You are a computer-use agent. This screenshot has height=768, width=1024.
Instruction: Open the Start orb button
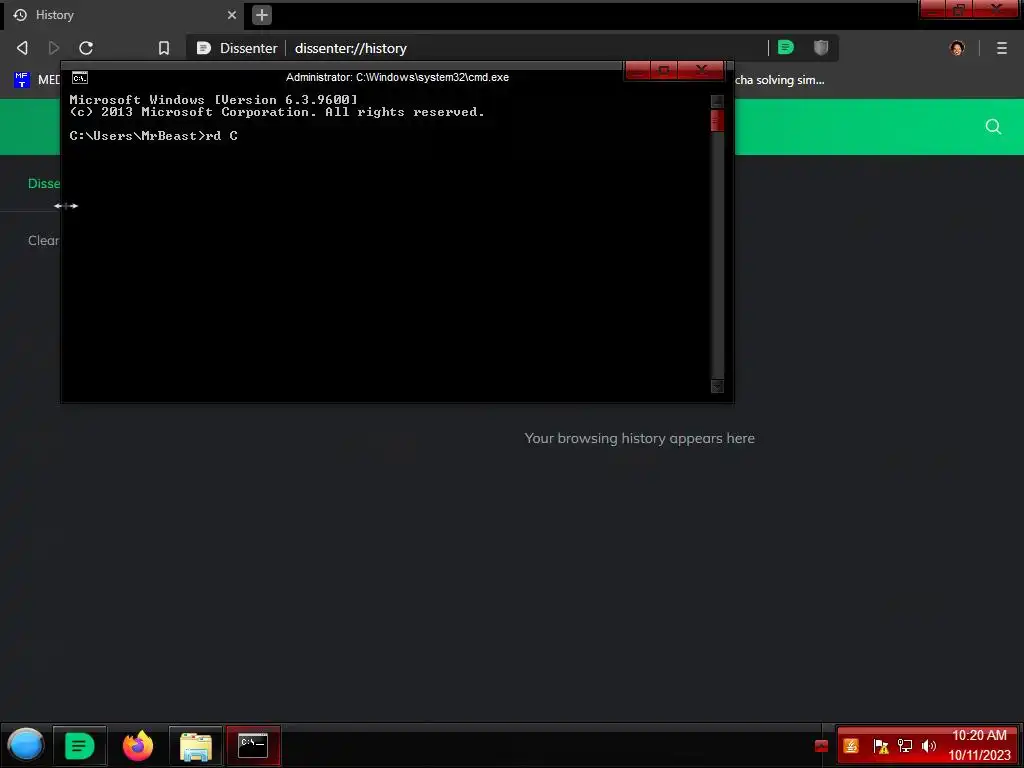tap(25, 745)
